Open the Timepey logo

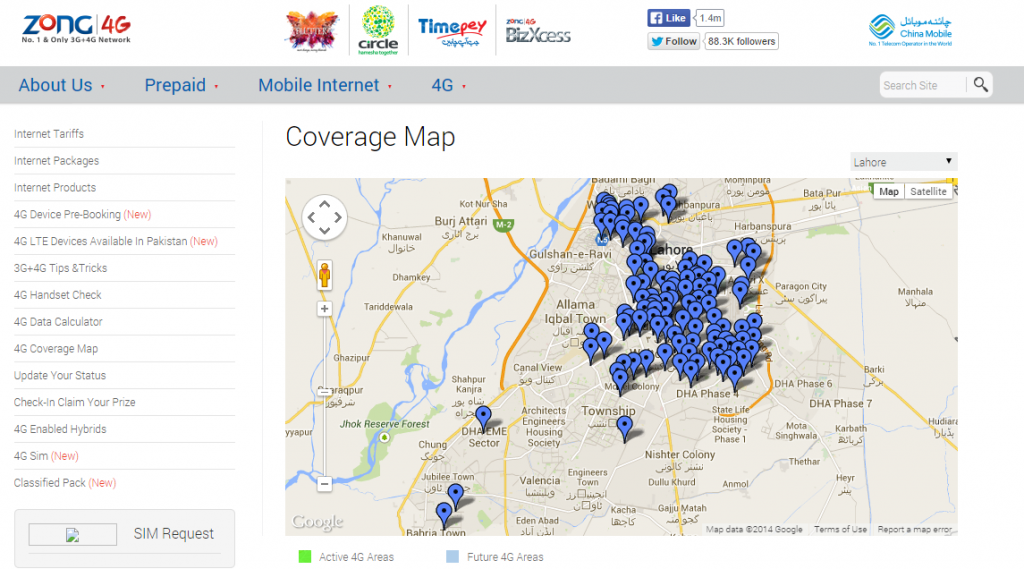[452, 31]
